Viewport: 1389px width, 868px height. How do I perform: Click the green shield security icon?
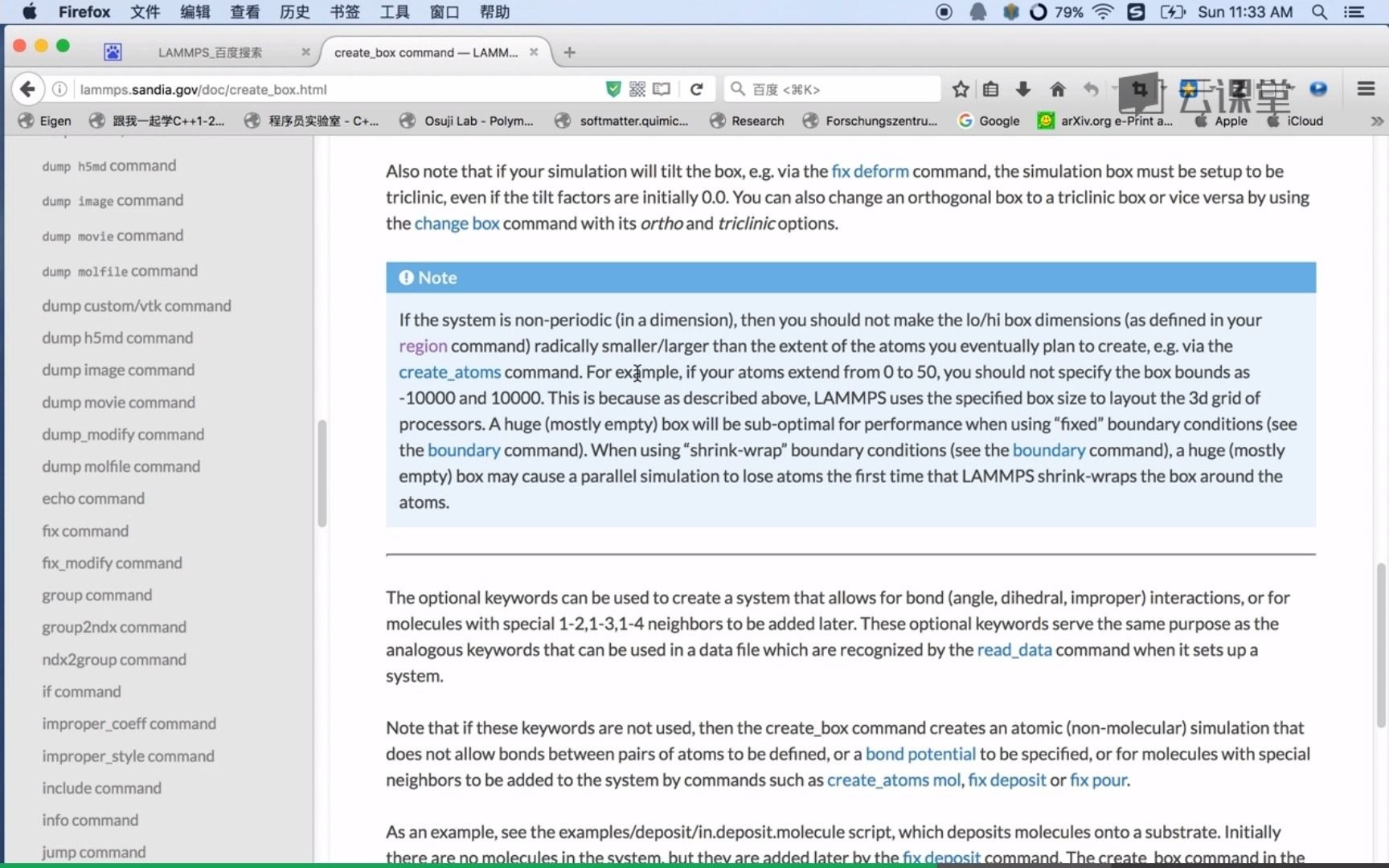(613, 89)
